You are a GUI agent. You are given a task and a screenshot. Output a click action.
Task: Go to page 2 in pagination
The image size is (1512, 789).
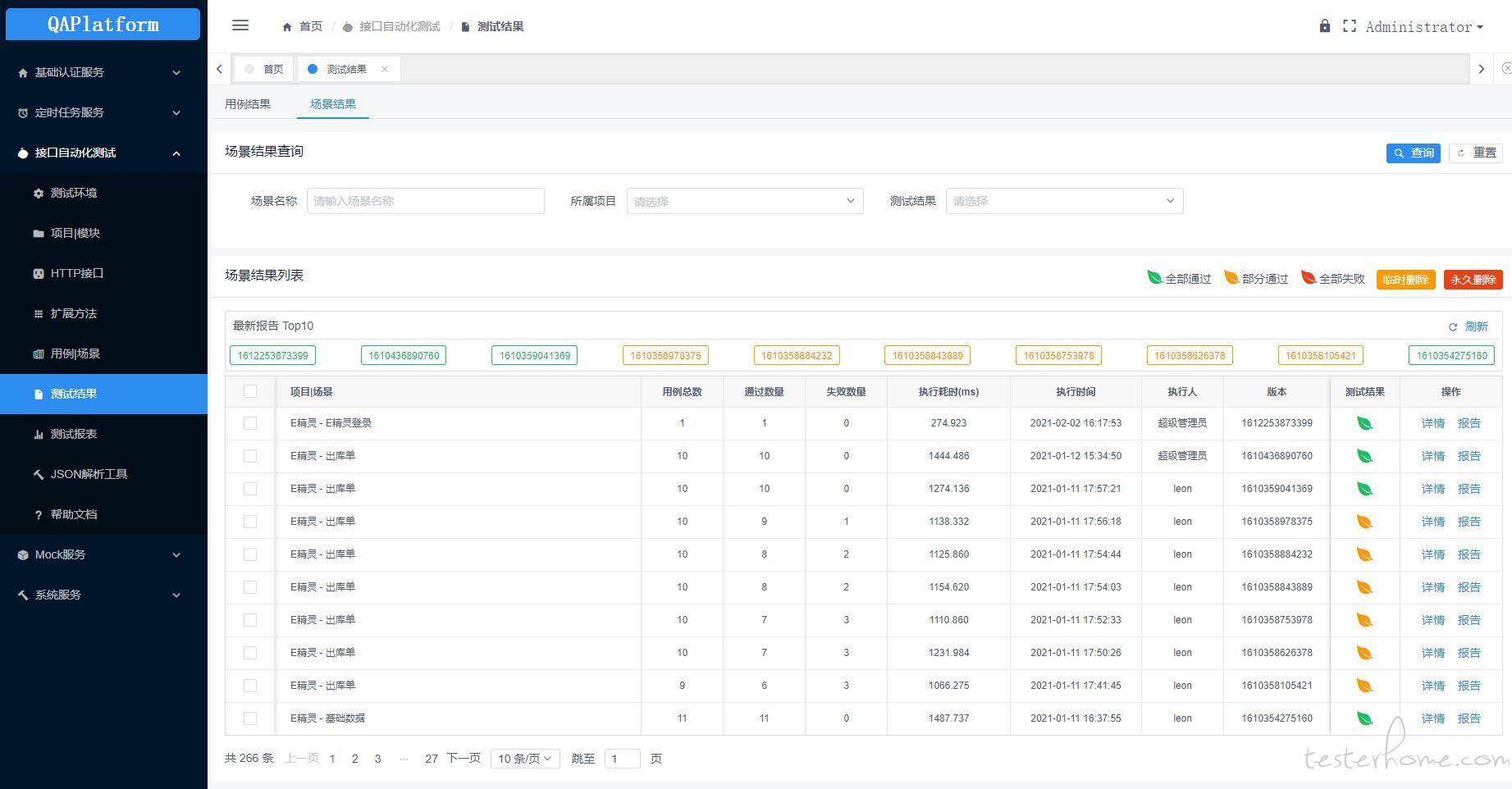pos(354,759)
